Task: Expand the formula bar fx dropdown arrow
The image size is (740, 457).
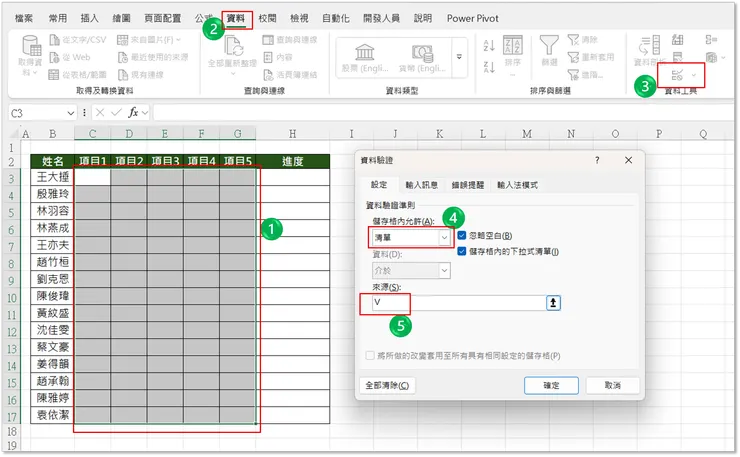Action: pyautogui.click(x=144, y=113)
